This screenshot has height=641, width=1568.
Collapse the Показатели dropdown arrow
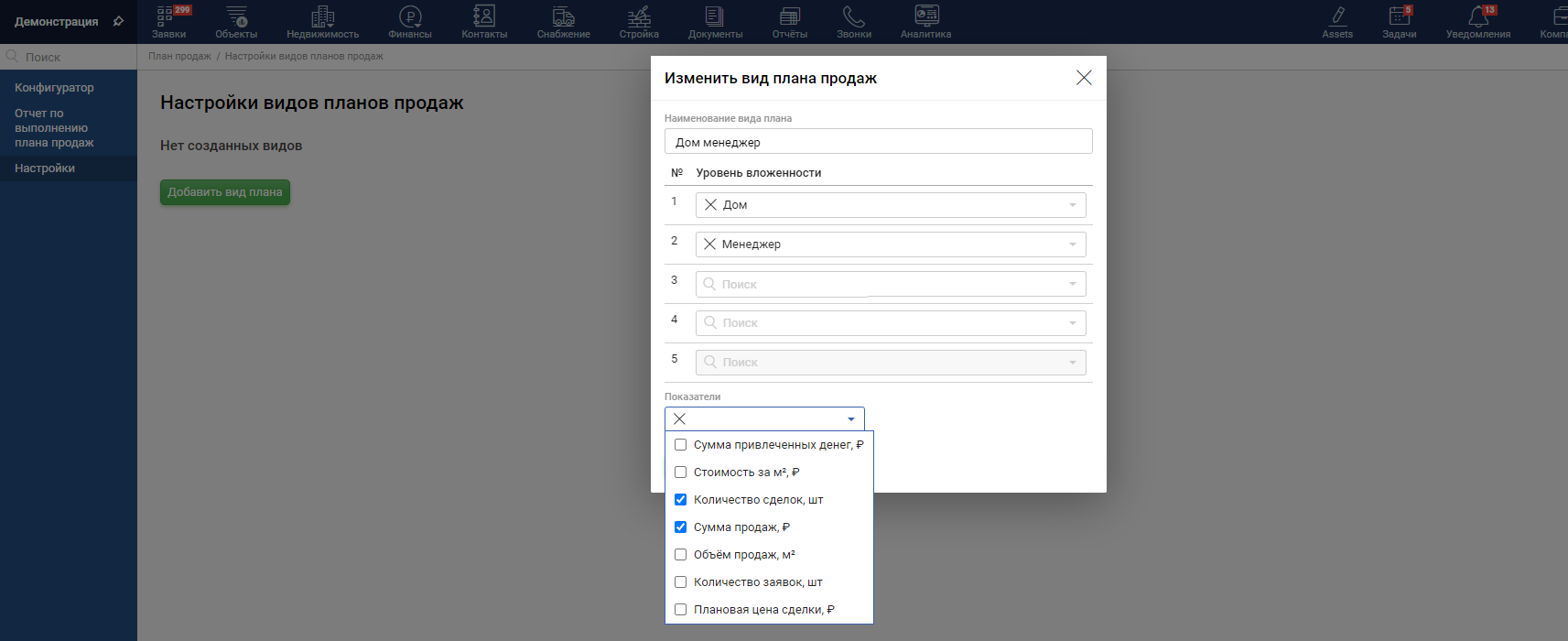[x=851, y=419]
